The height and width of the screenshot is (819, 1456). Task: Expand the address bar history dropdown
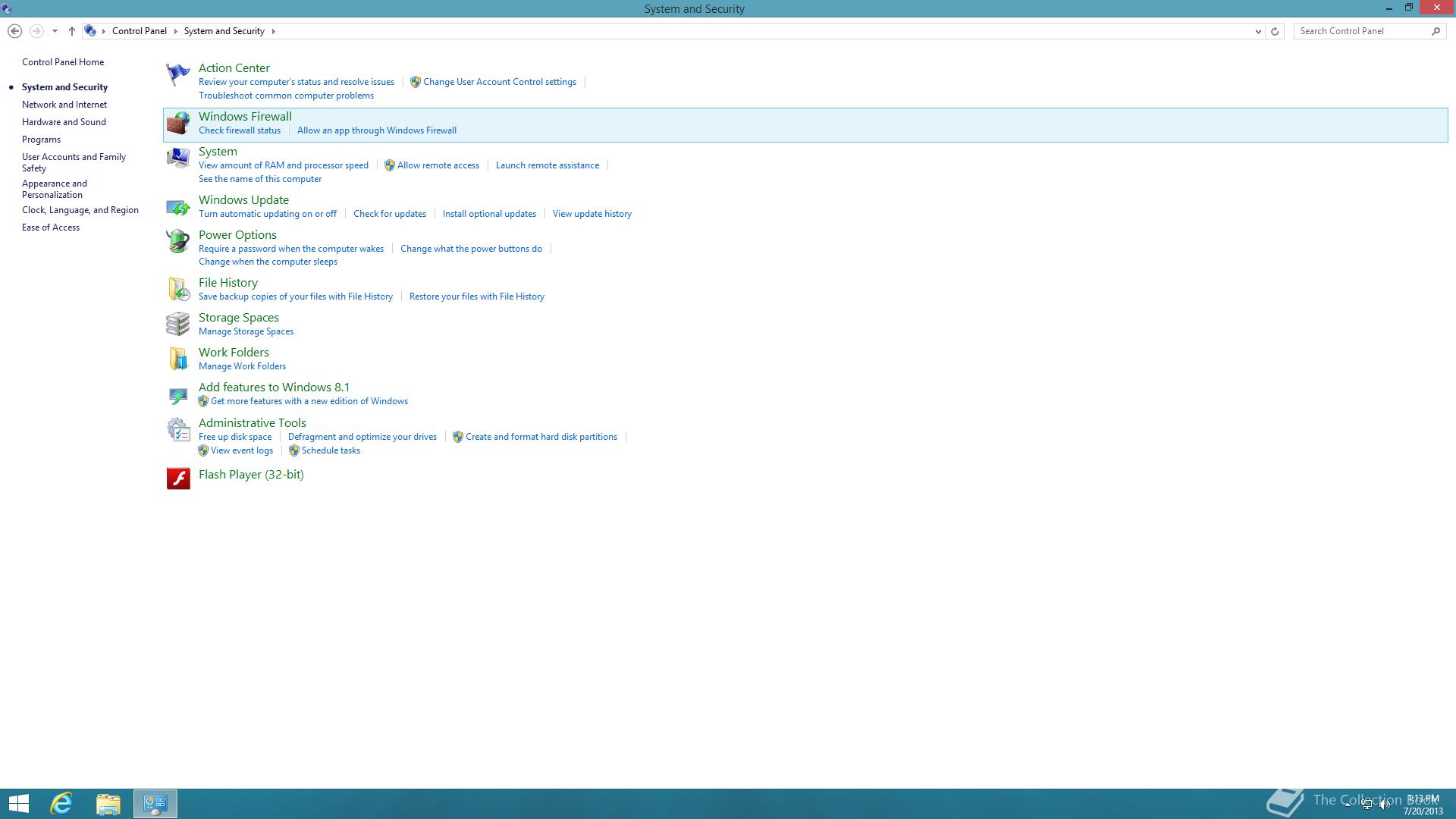point(1258,31)
